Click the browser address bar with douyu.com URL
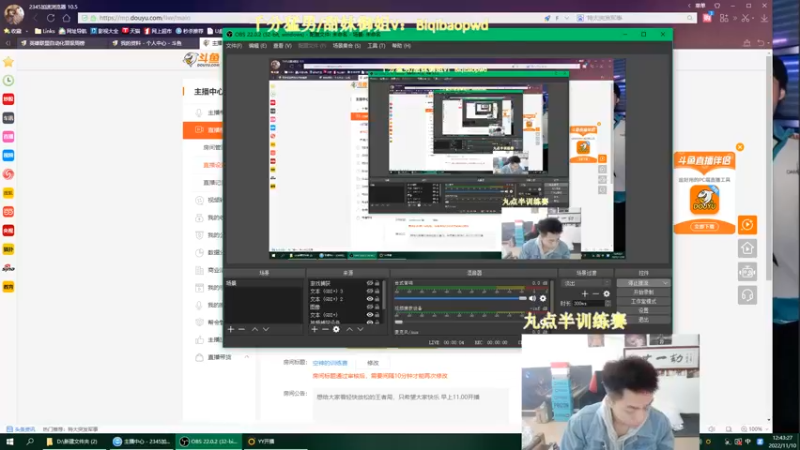The height and width of the screenshot is (450, 800). tap(311, 18)
